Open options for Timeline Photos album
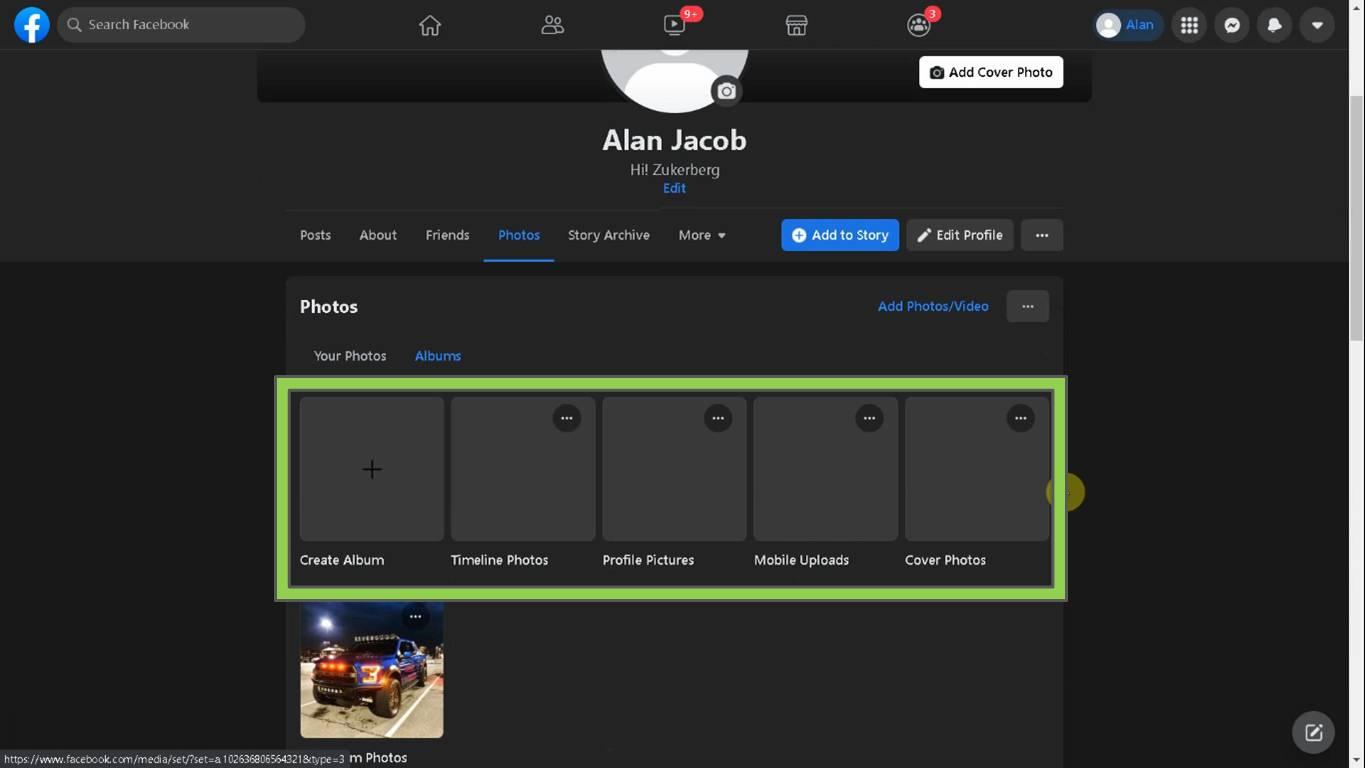 567,418
